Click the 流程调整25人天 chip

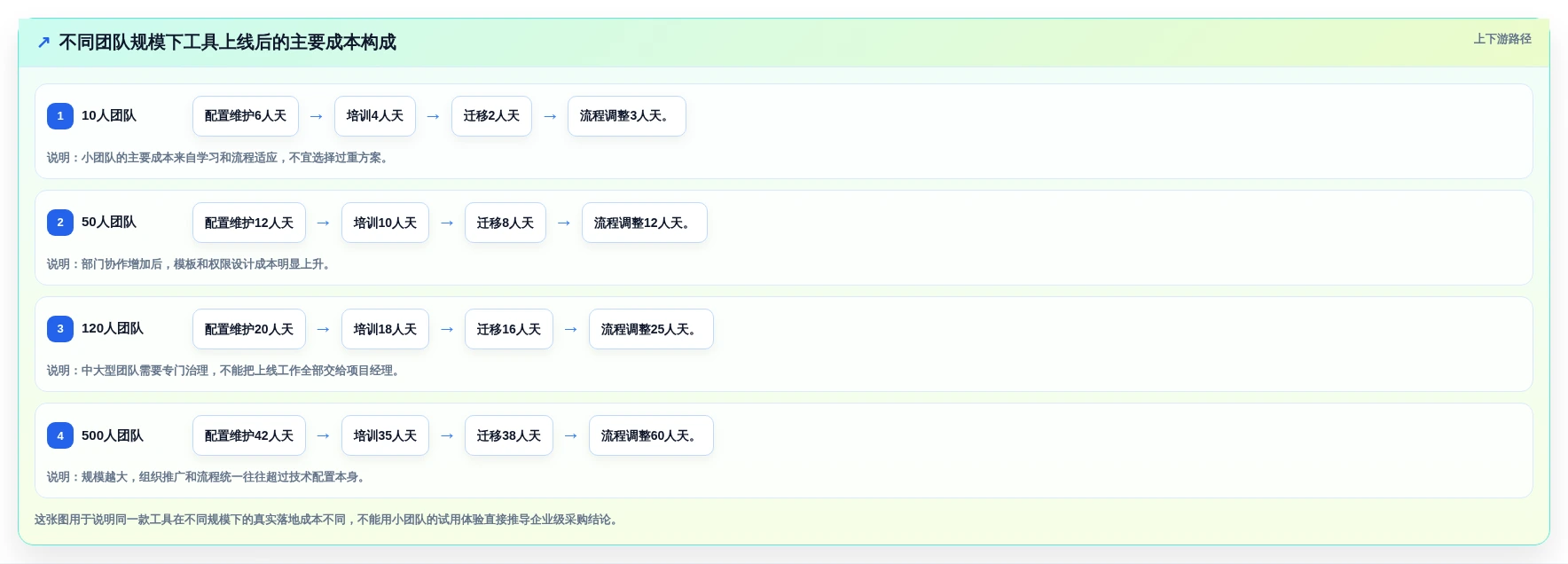[651, 329]
